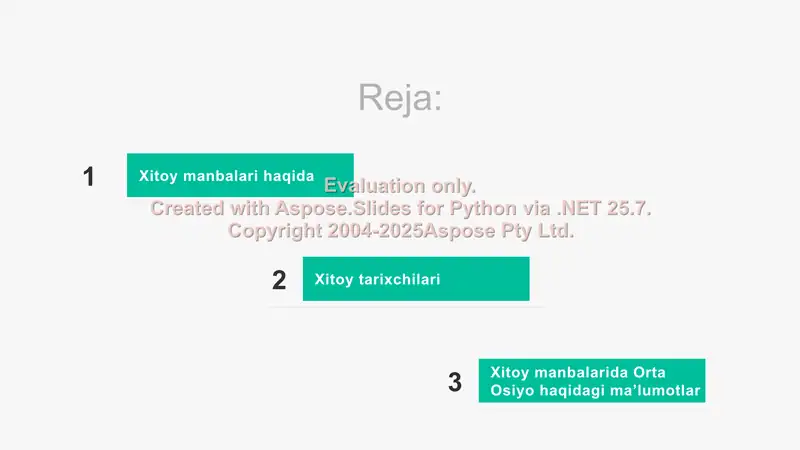Click "Aspose Pty Ltd." in the watermark
The image size is (800, 450).
point(499,231)
